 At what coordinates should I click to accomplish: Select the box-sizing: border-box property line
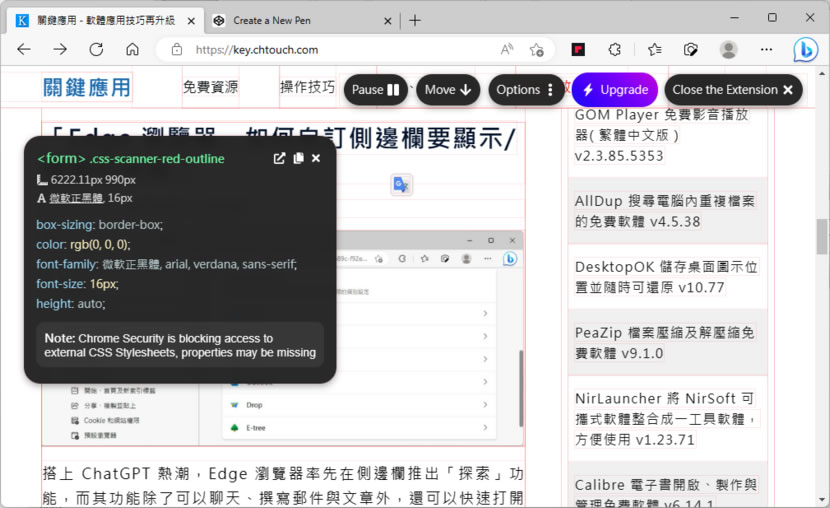100,225
